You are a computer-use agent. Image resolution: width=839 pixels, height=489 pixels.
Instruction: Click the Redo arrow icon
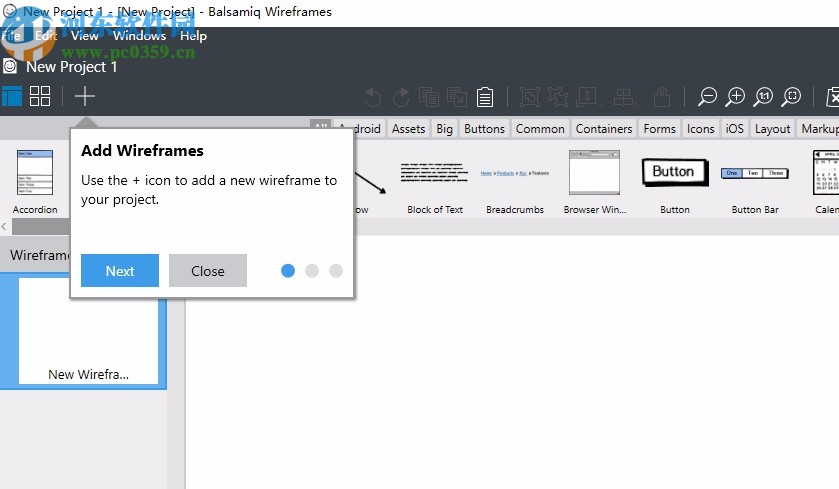[x=401, y=97]
